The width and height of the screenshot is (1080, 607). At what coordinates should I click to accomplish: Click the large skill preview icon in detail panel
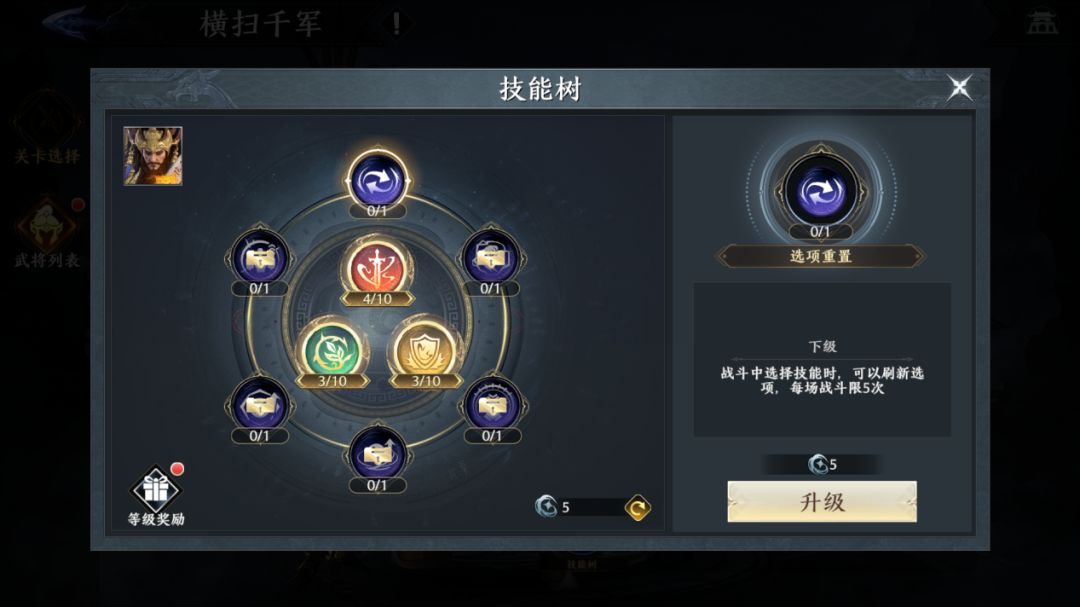[820, 190]
